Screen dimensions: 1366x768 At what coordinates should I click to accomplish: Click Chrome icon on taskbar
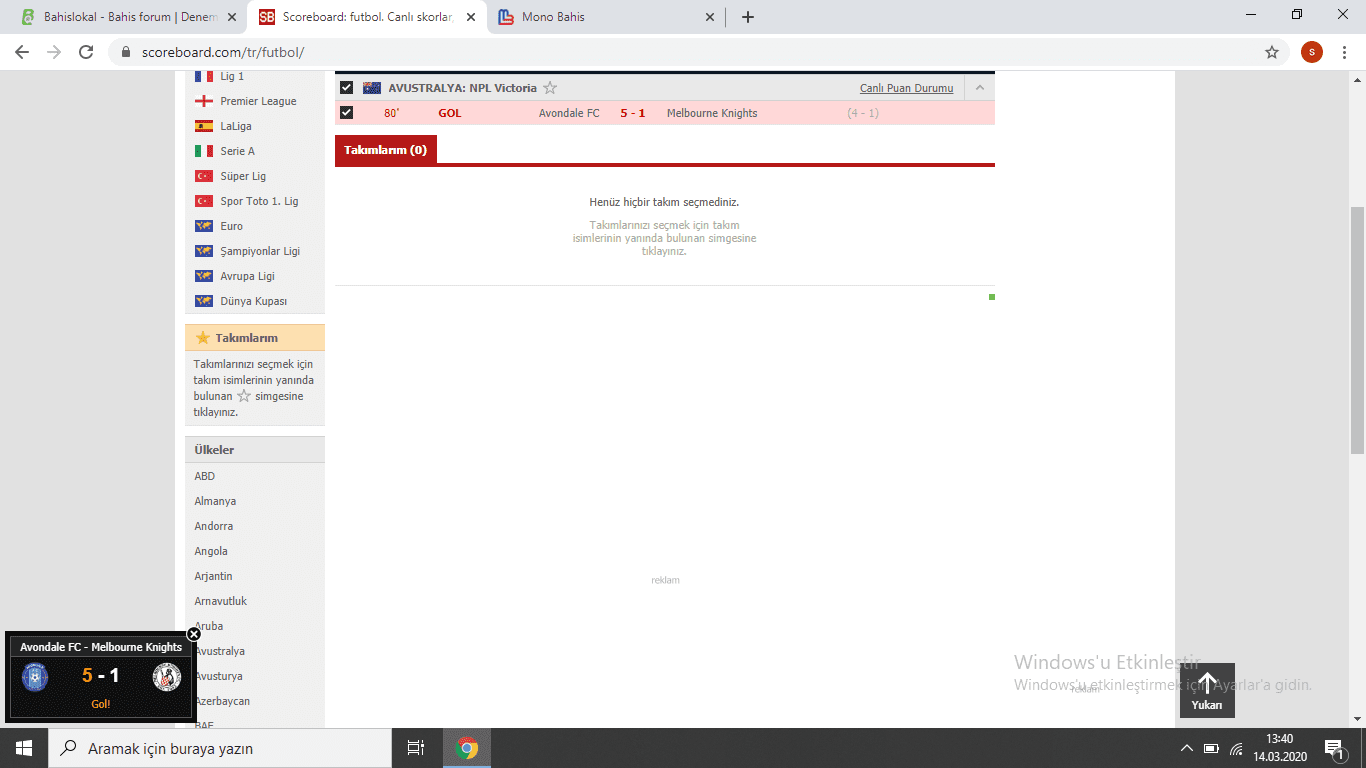tap(466, 748)
